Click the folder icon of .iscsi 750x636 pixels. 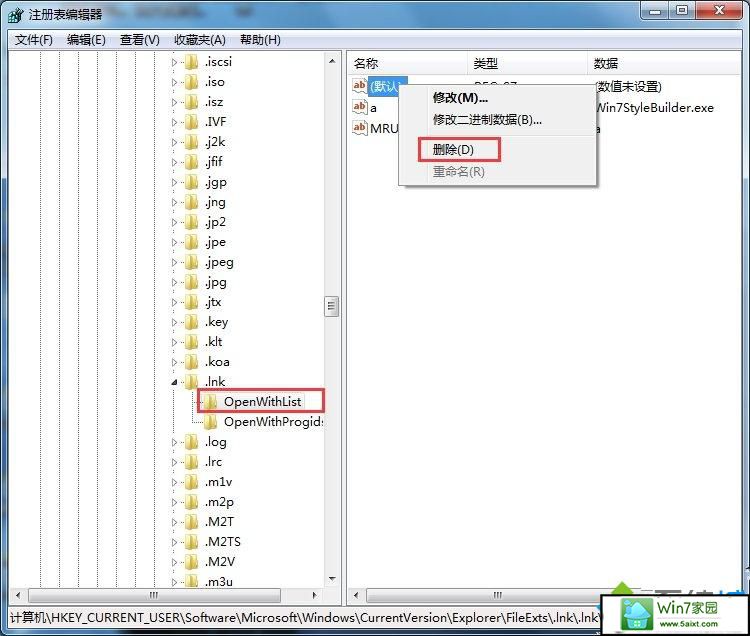coord(192,62)
